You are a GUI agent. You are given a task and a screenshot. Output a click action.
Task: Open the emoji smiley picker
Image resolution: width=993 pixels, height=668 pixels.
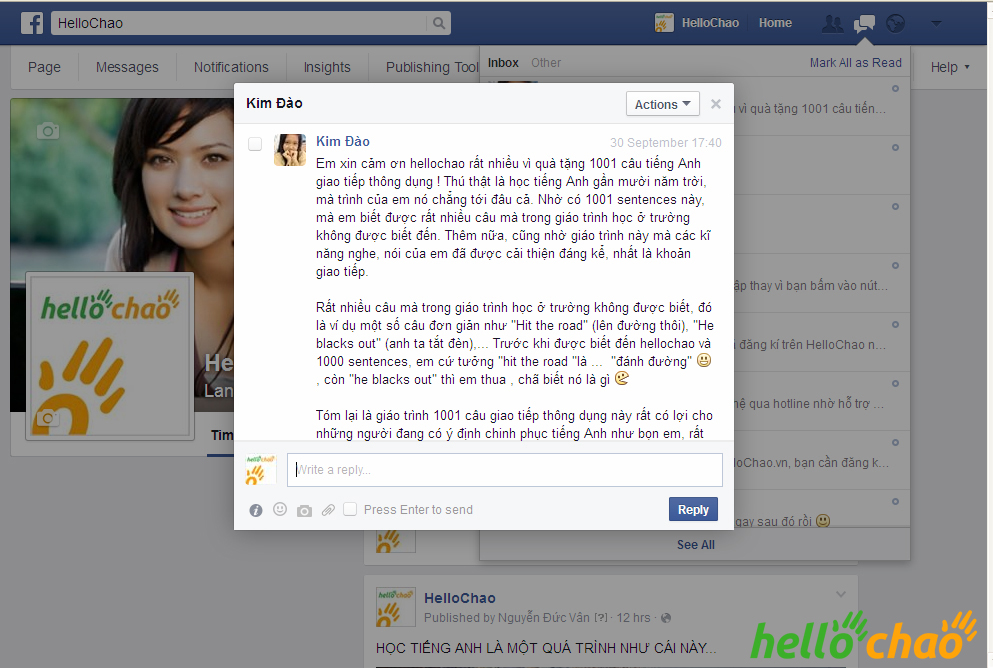coord(280,509)
